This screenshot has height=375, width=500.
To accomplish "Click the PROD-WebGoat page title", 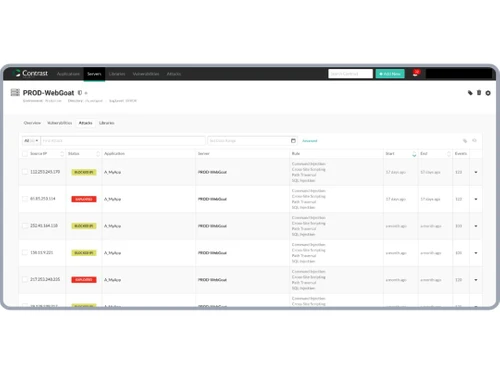I will [48, 93].
